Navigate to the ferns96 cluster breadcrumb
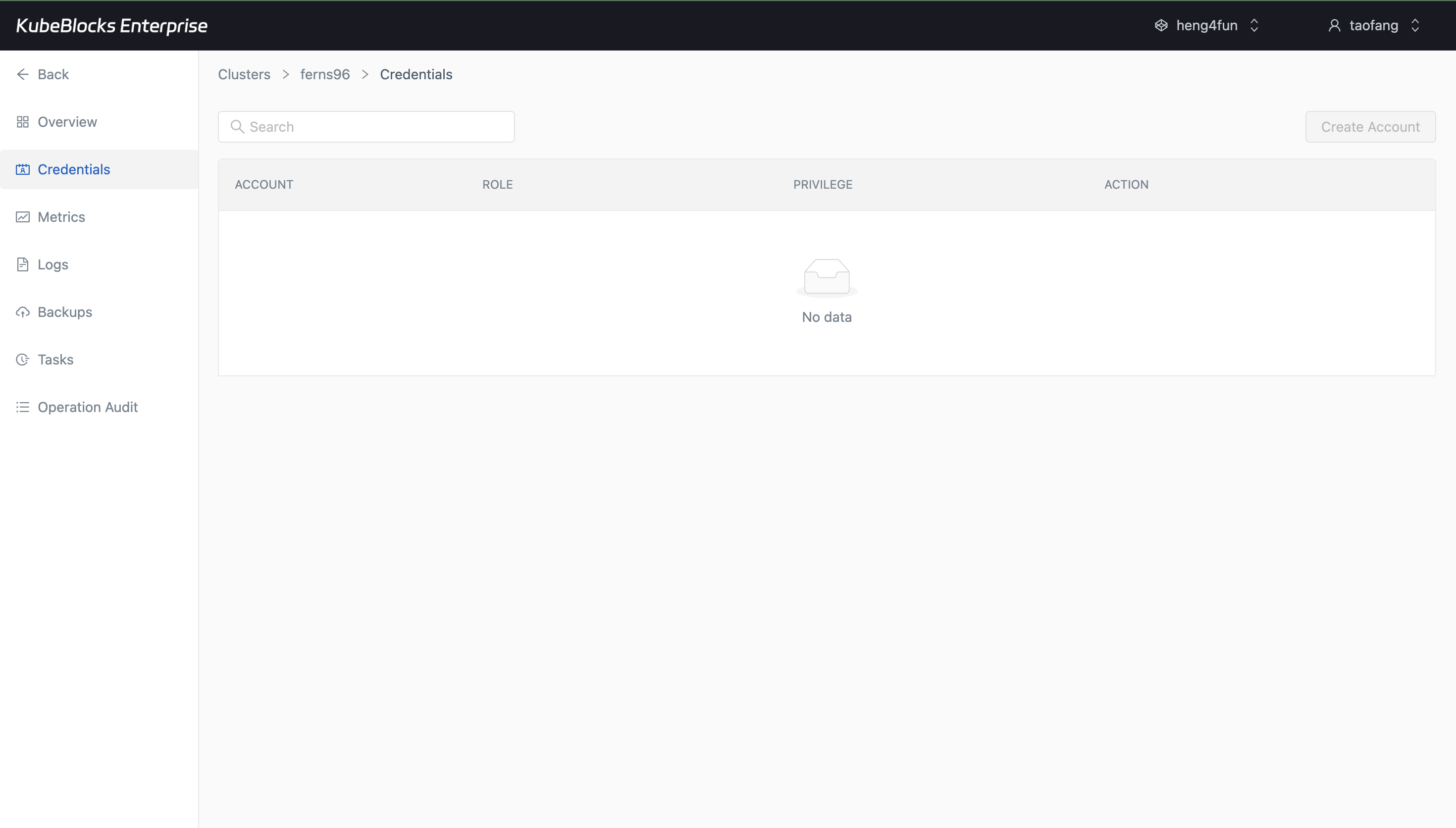1456x828 pixels. 324,74
